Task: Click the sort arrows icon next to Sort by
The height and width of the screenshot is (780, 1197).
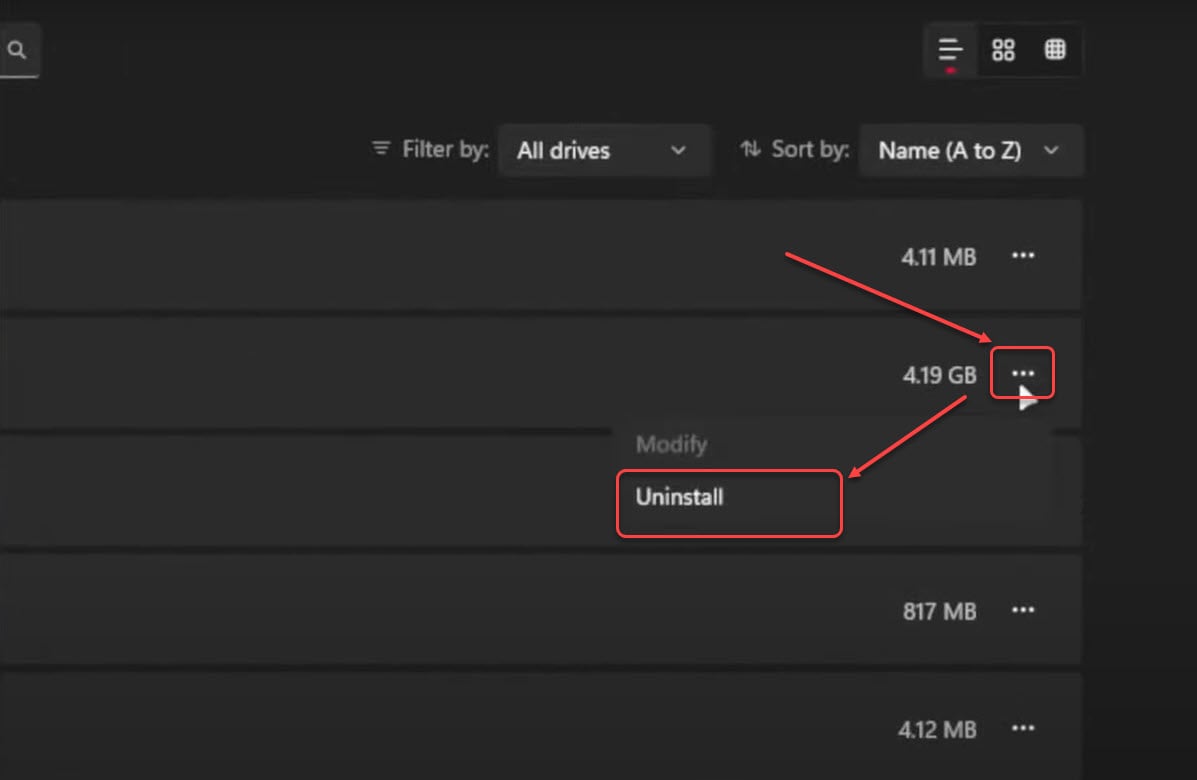Action: [x=749, y=149]
